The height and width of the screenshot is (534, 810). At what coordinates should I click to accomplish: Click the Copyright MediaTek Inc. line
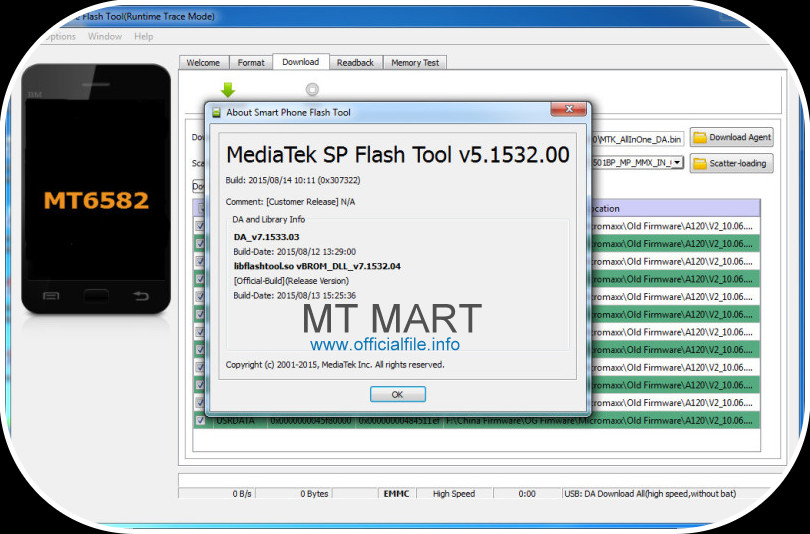[x=335, y=365]
